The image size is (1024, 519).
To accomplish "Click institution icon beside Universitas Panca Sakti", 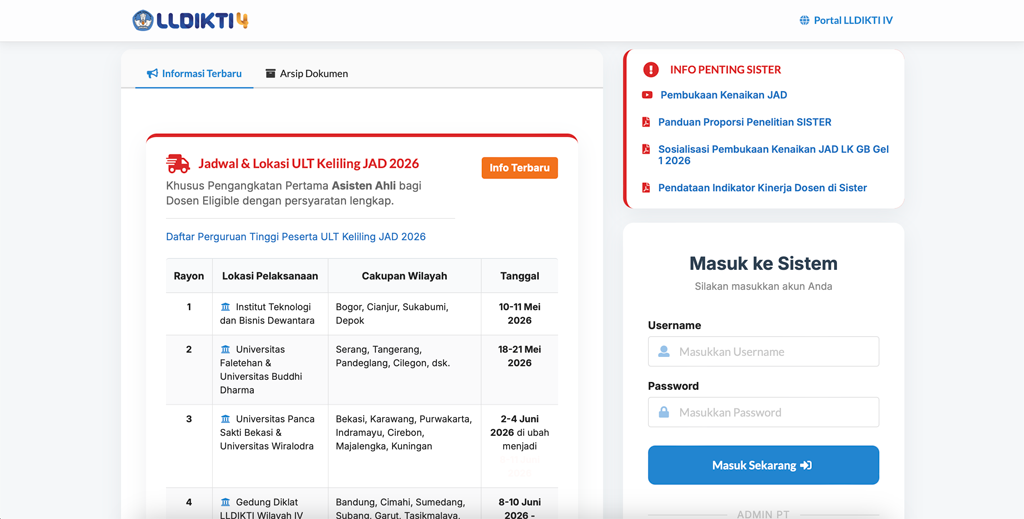I will 225,419.
